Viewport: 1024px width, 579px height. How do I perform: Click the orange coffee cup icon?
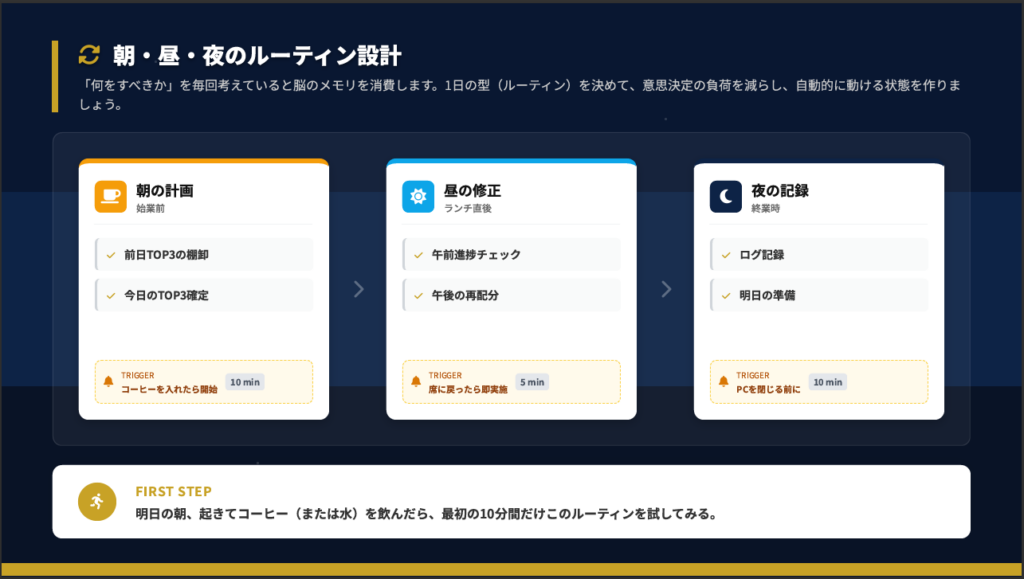[x=110, y=196]
